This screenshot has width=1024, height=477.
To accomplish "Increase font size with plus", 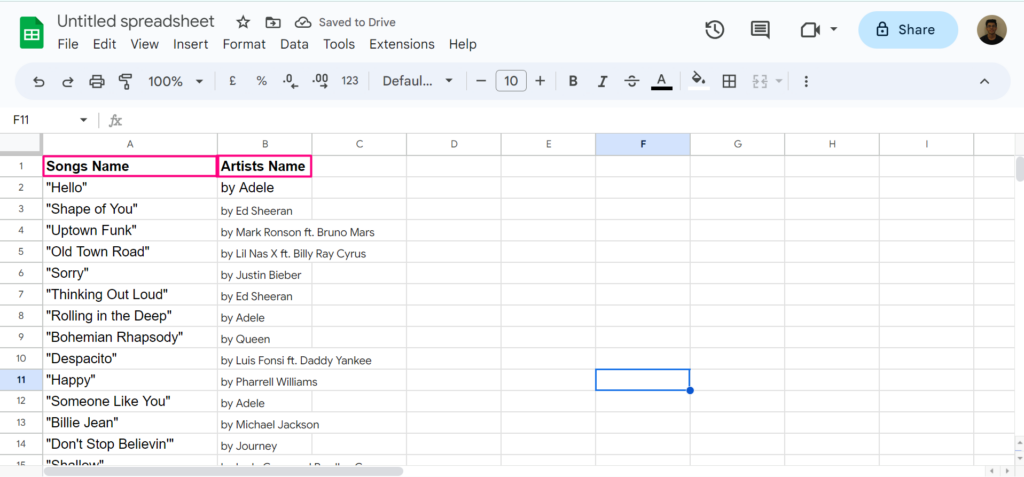I will tap(540, 81).
